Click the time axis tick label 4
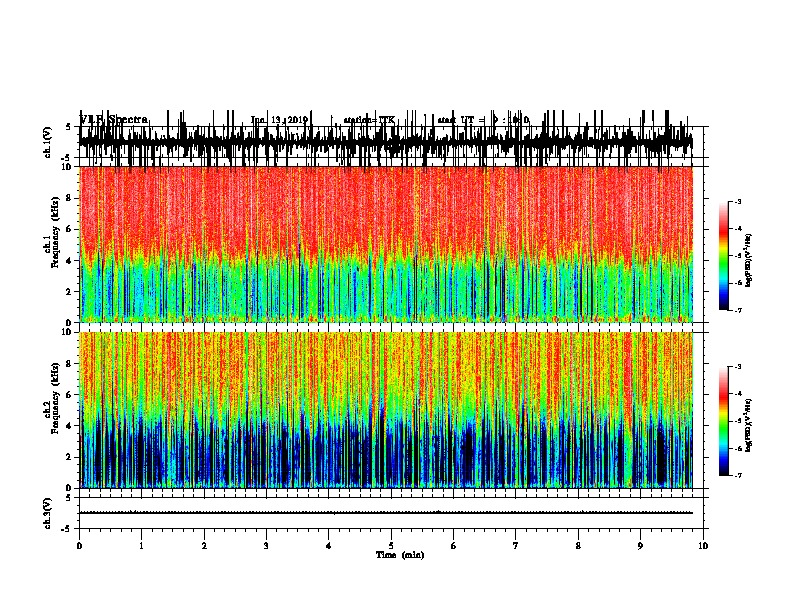 pos(329,546)
